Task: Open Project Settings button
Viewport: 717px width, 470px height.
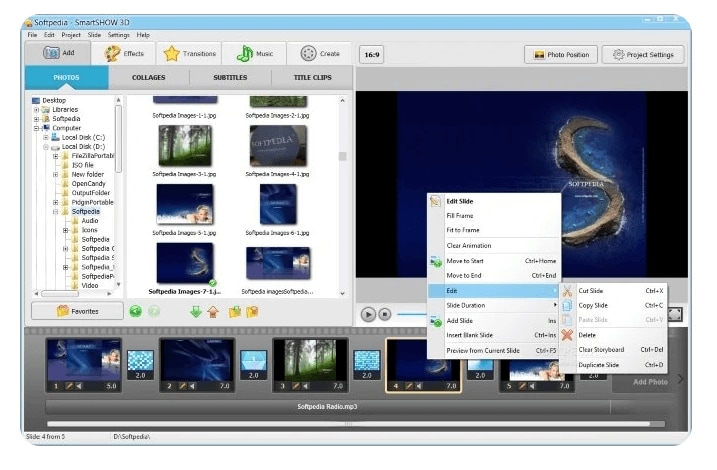Action: click(x=643, y=55)
